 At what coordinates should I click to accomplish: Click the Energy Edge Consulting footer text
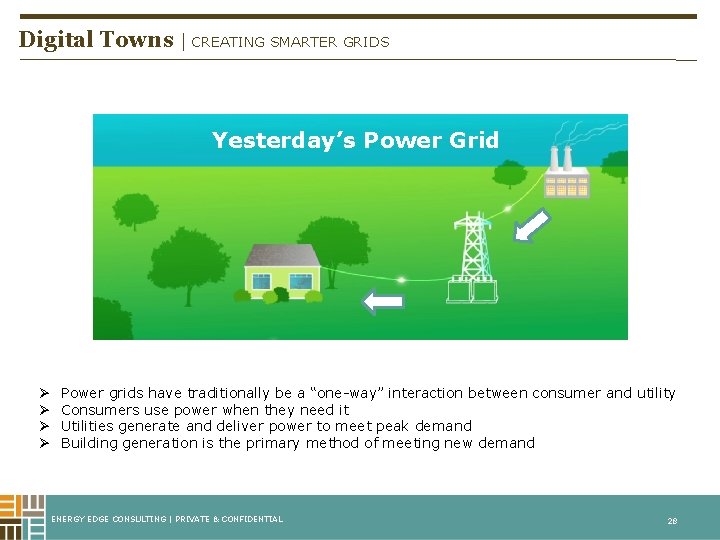point(167,519)
